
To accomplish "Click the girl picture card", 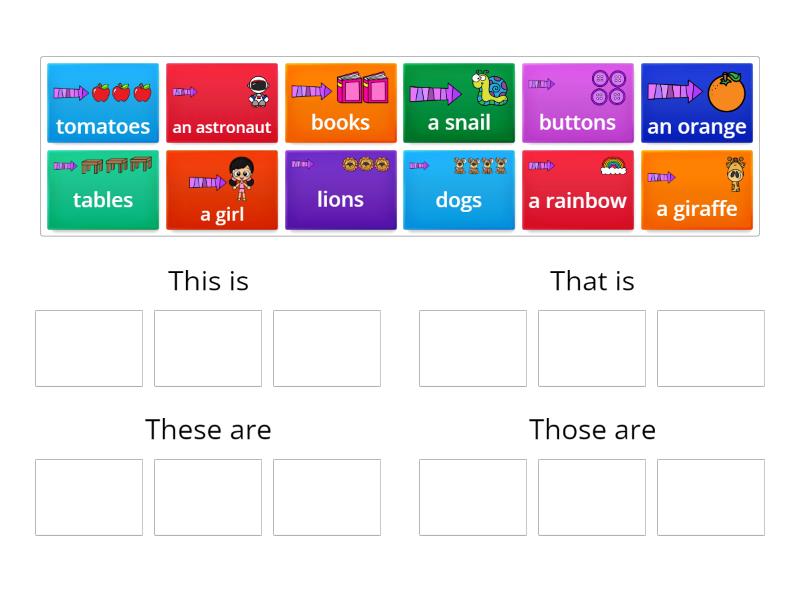I will (222, 189).
